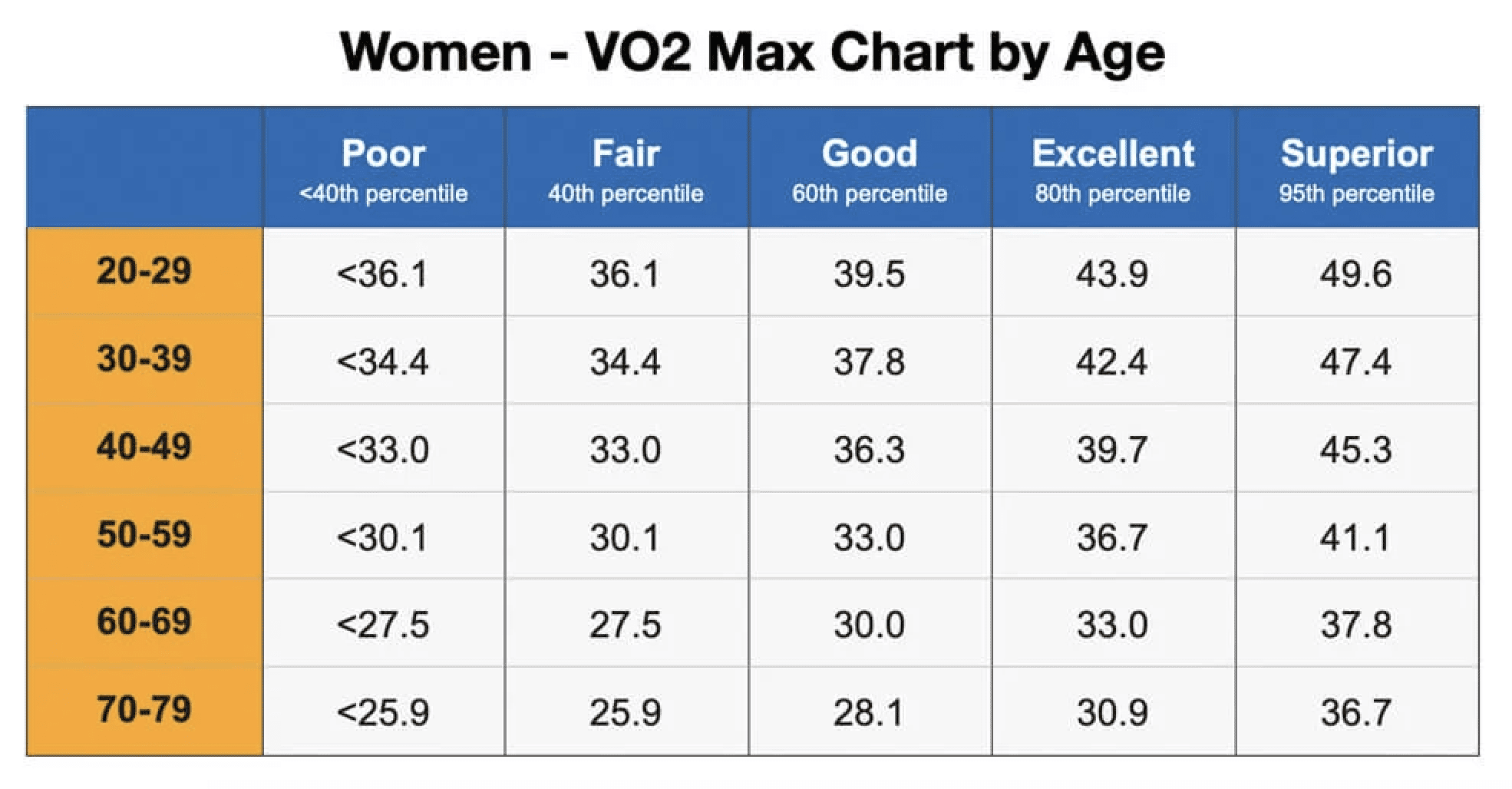Click the chart title "Women - VO2 Max Chart by Age"

click(752, 52)
